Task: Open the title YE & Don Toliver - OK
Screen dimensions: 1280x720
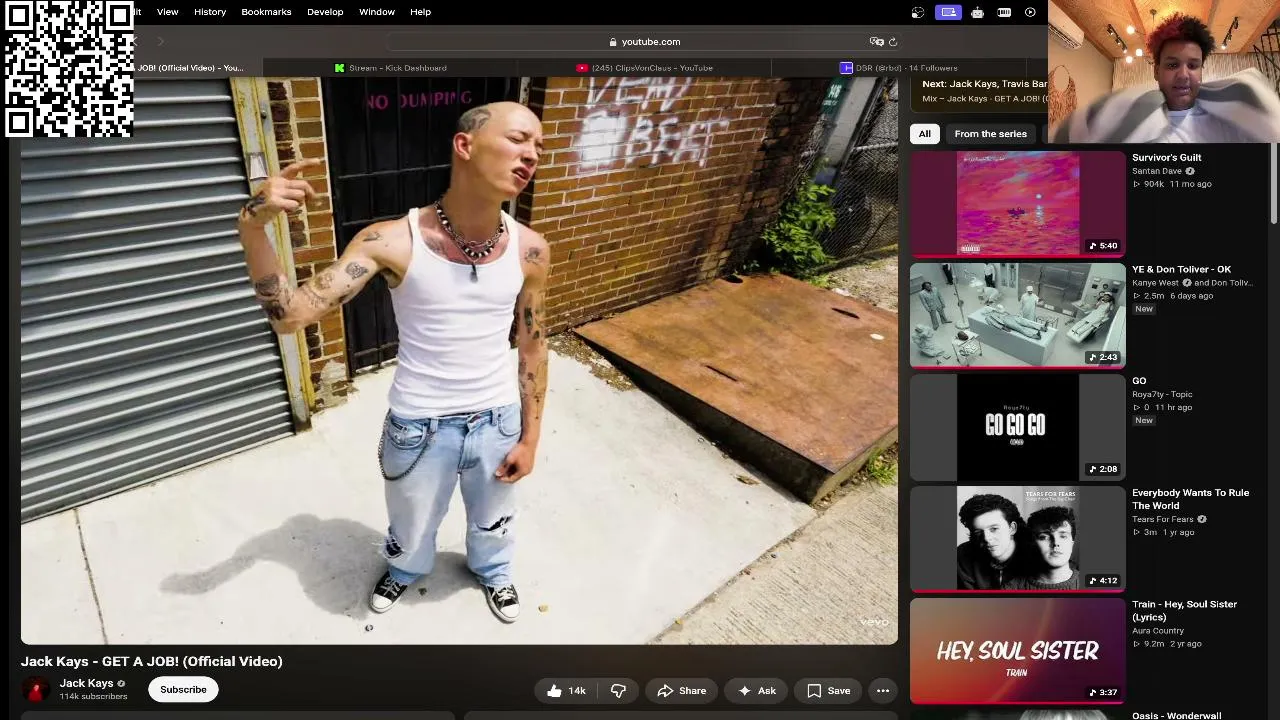Action: [x=1181, y=269]
